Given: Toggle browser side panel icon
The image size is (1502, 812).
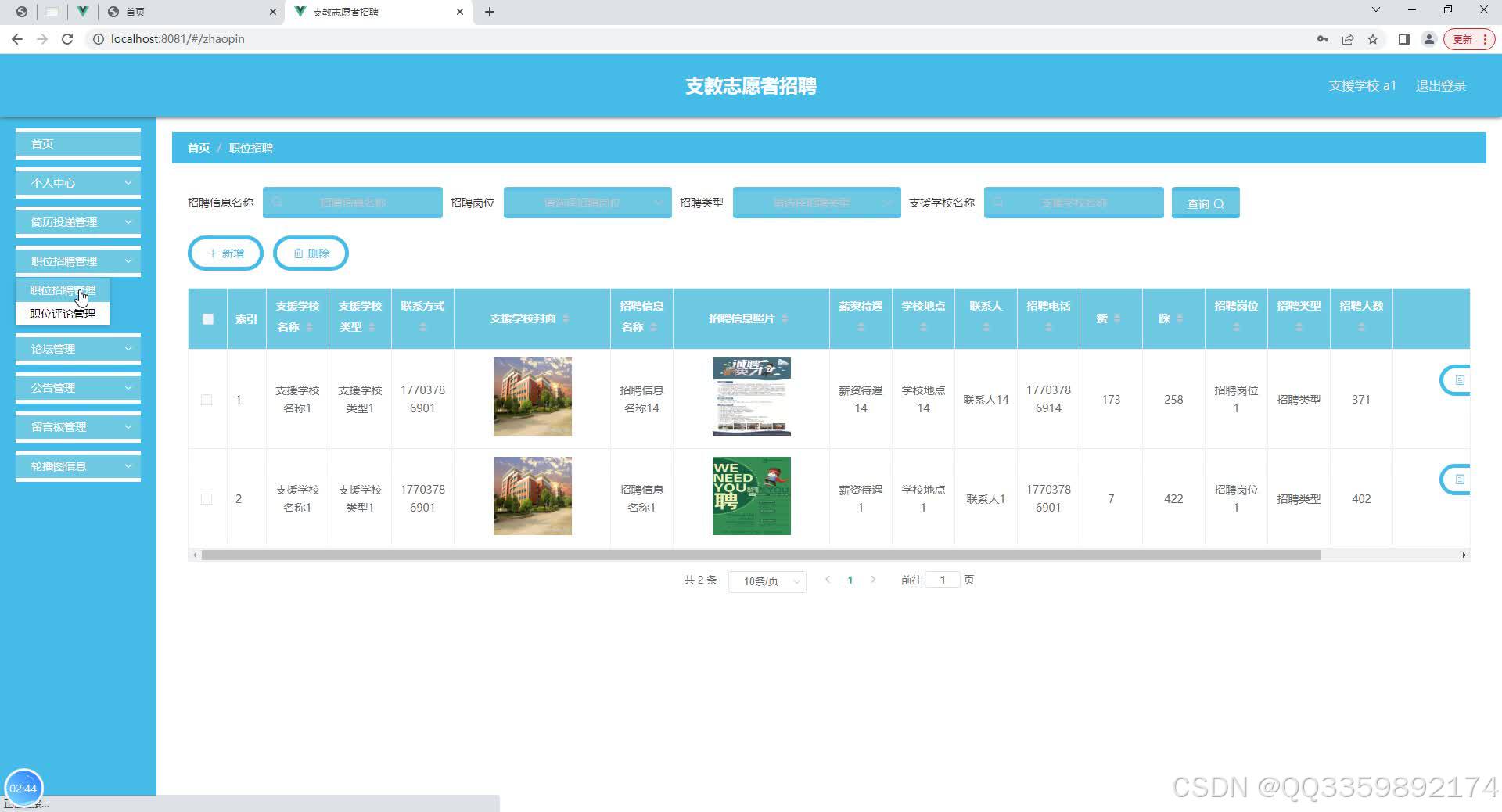Looking at the screenshot, I should pyautogui.click(x=1404, y=39).
